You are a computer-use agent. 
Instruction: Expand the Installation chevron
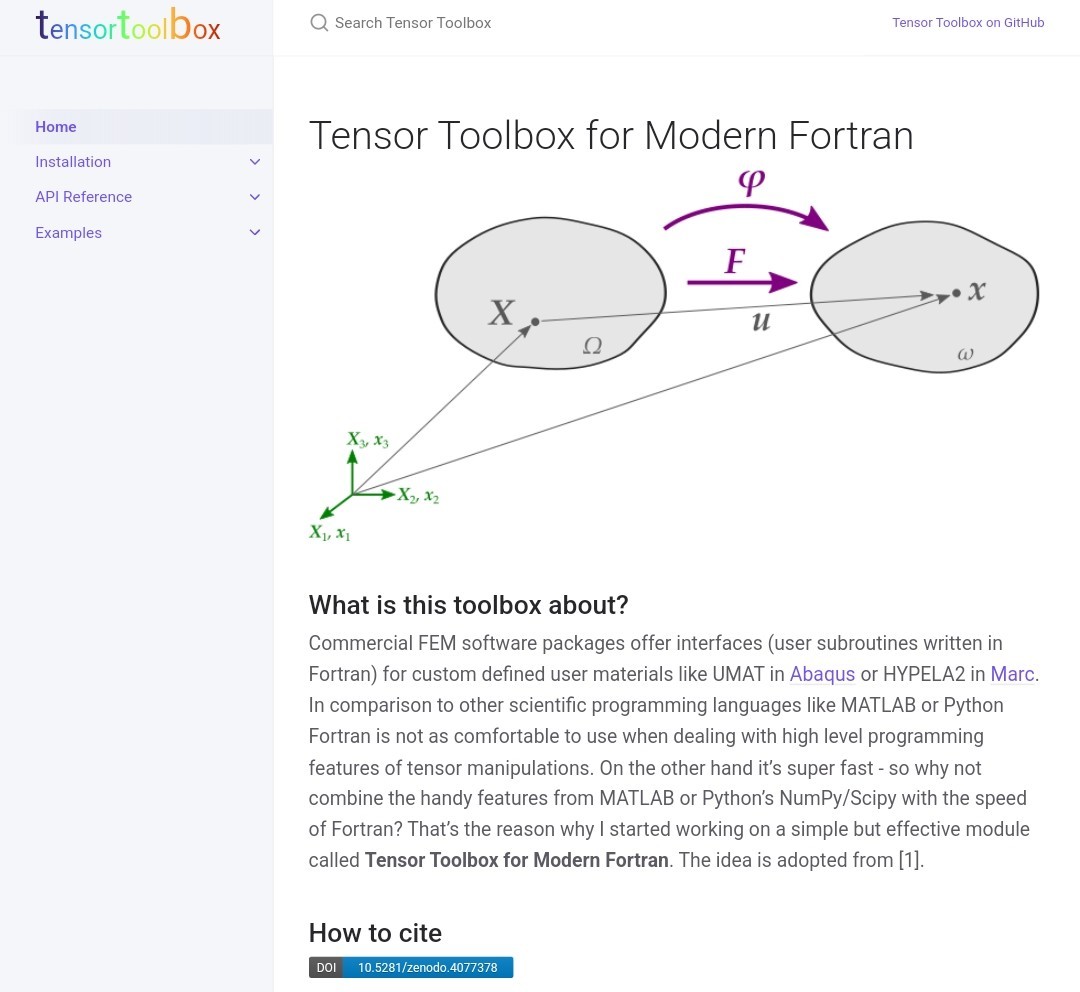tap(255, 162)
